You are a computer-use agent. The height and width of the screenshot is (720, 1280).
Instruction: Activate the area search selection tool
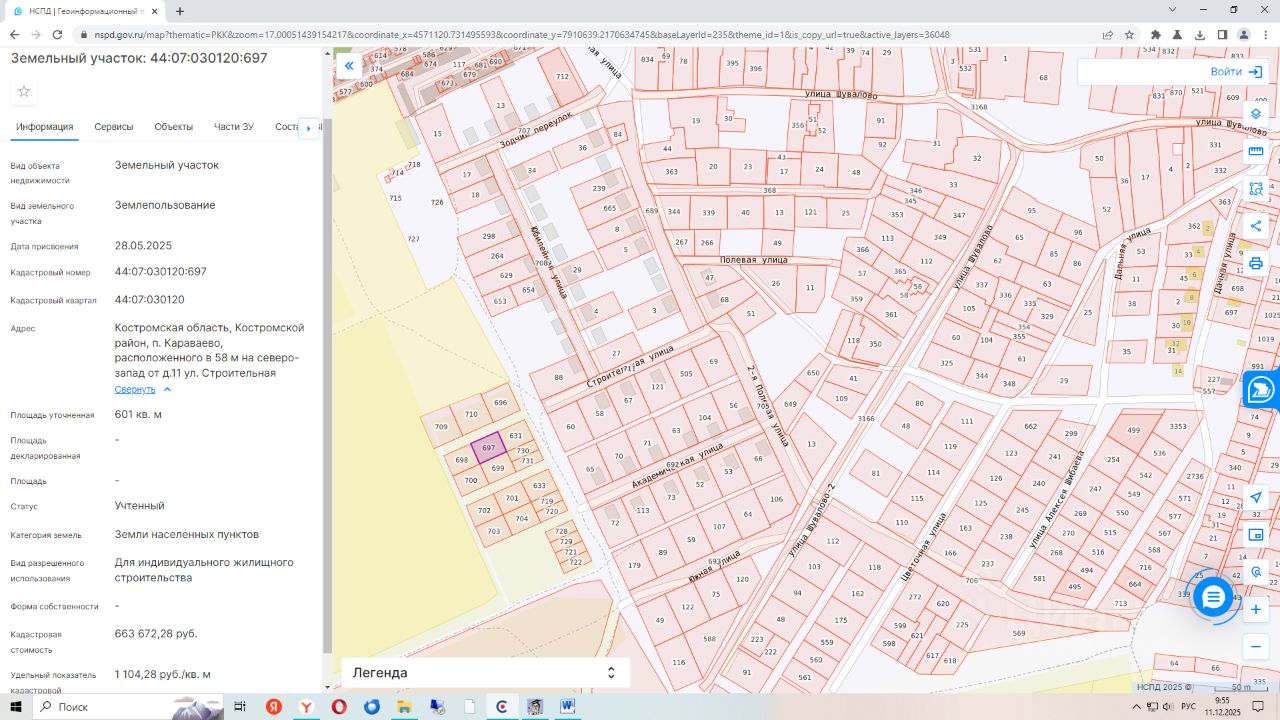(1256, 189)
